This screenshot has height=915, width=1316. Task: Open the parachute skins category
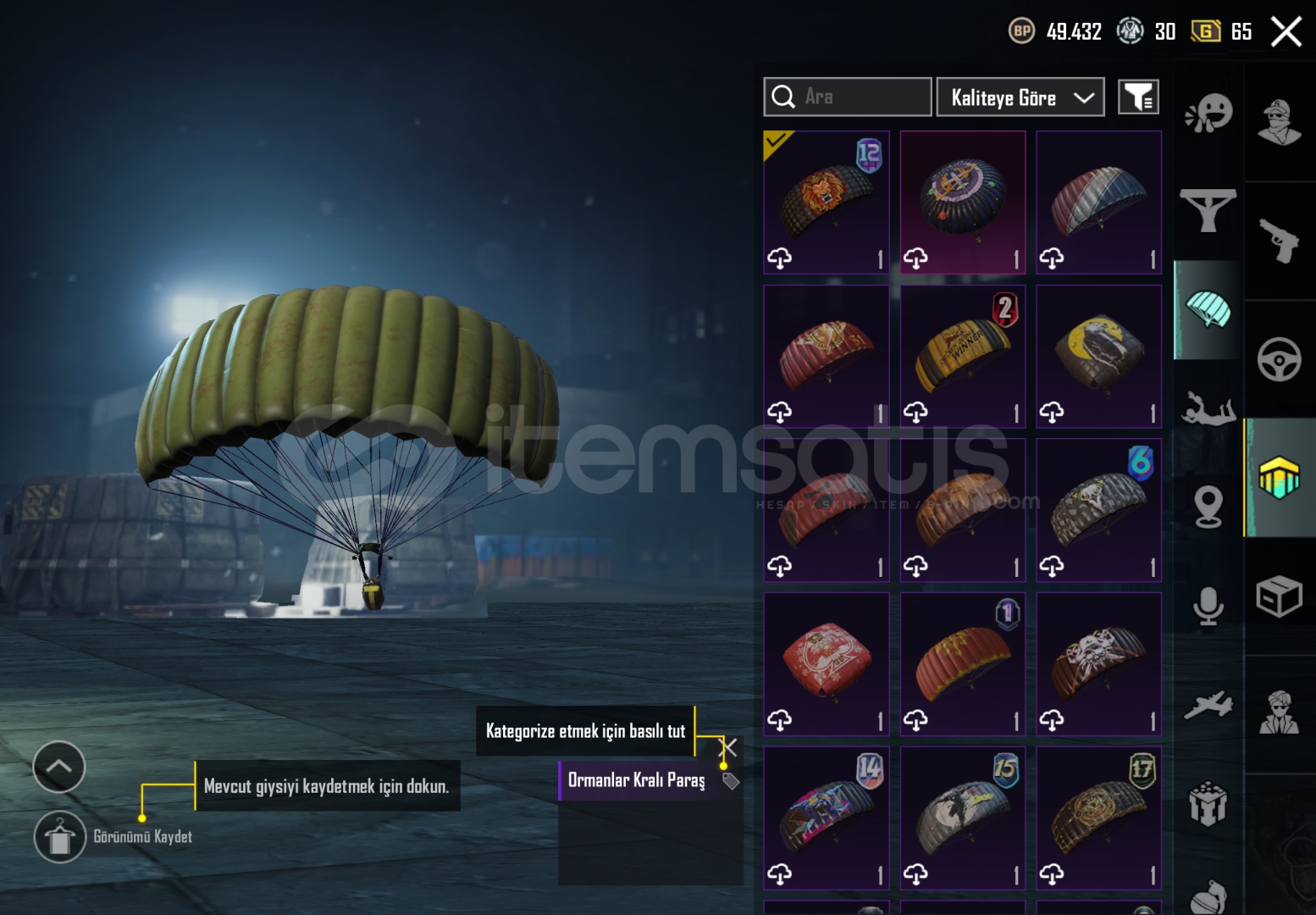[x=1208, y=310]
